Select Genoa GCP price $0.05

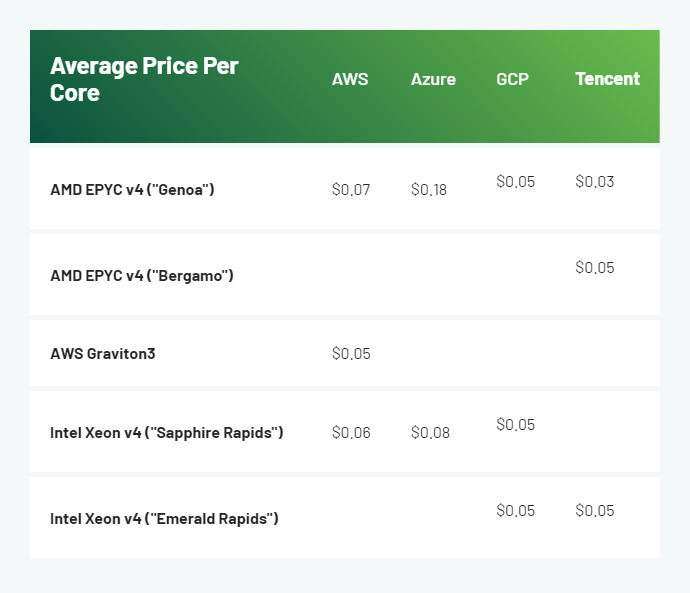click(515, 181)
